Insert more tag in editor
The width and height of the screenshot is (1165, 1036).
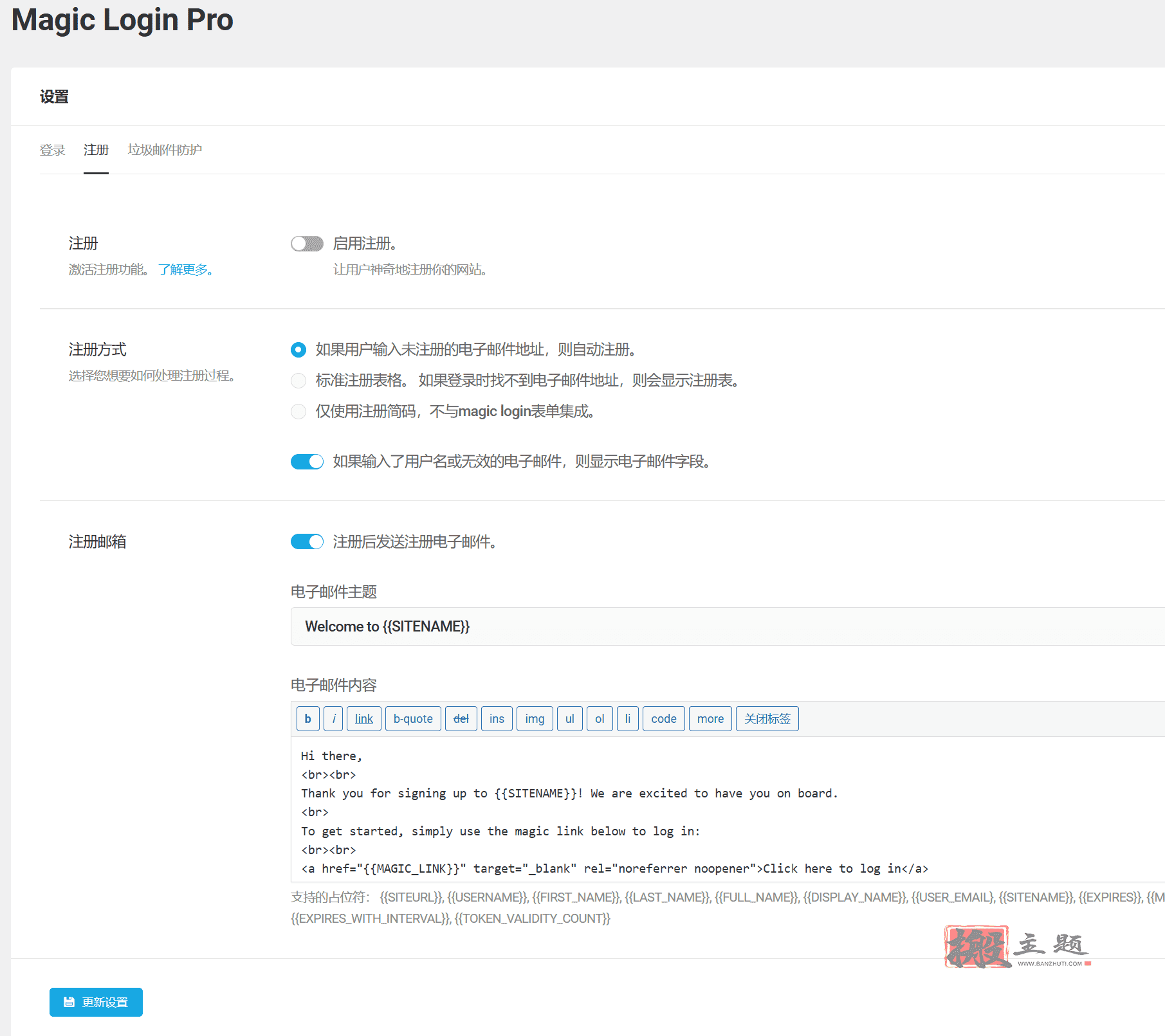point(710,718)
